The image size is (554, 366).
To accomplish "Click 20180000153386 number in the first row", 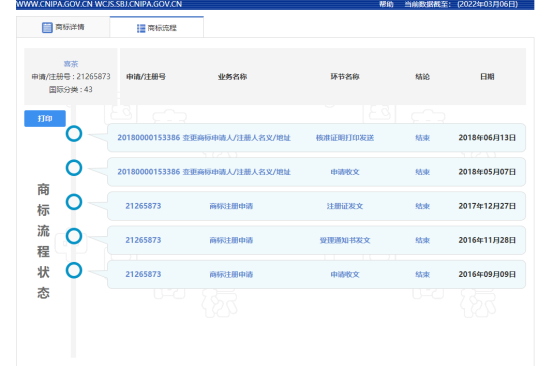I will [149, 137].
